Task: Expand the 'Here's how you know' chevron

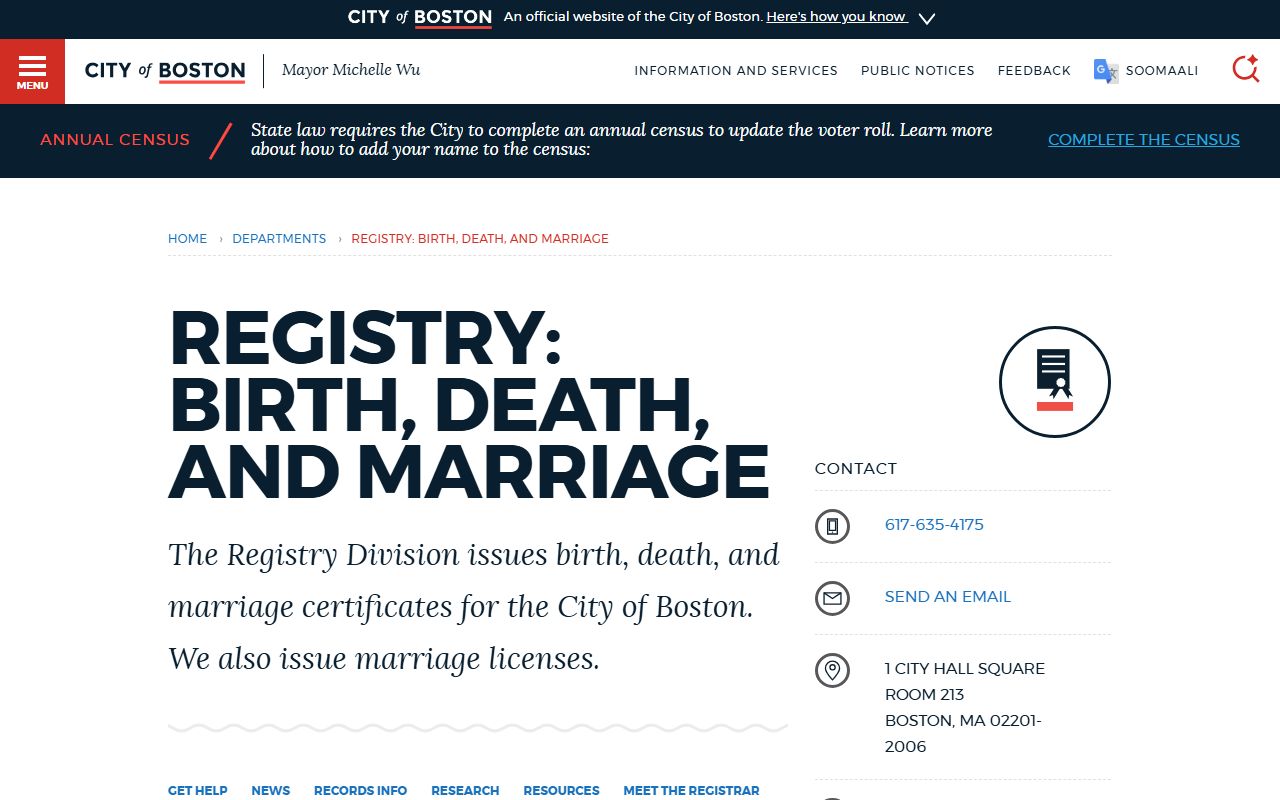Action: pyautogui.click(x=927, y=18)
